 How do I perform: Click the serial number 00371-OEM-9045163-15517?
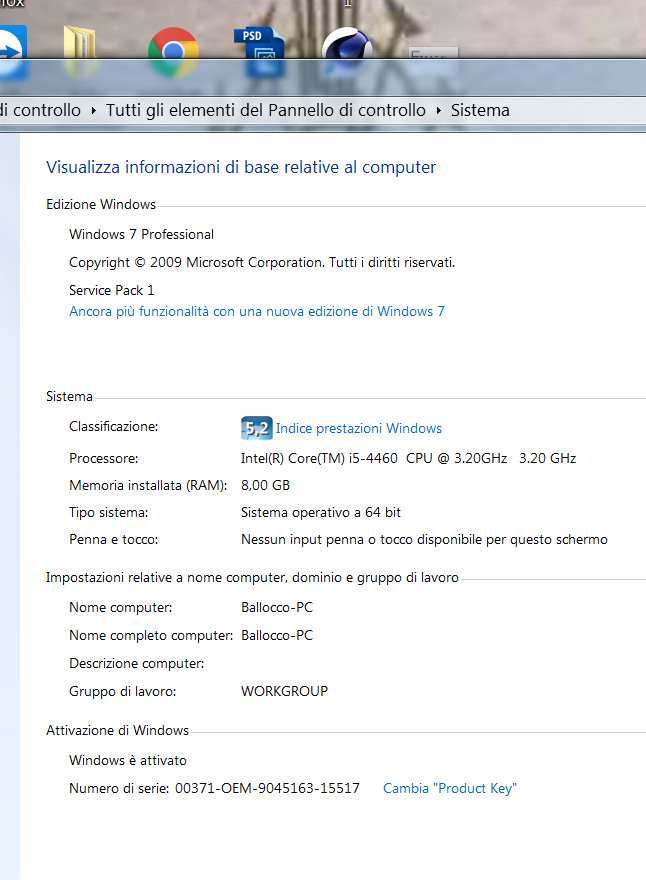267,789
